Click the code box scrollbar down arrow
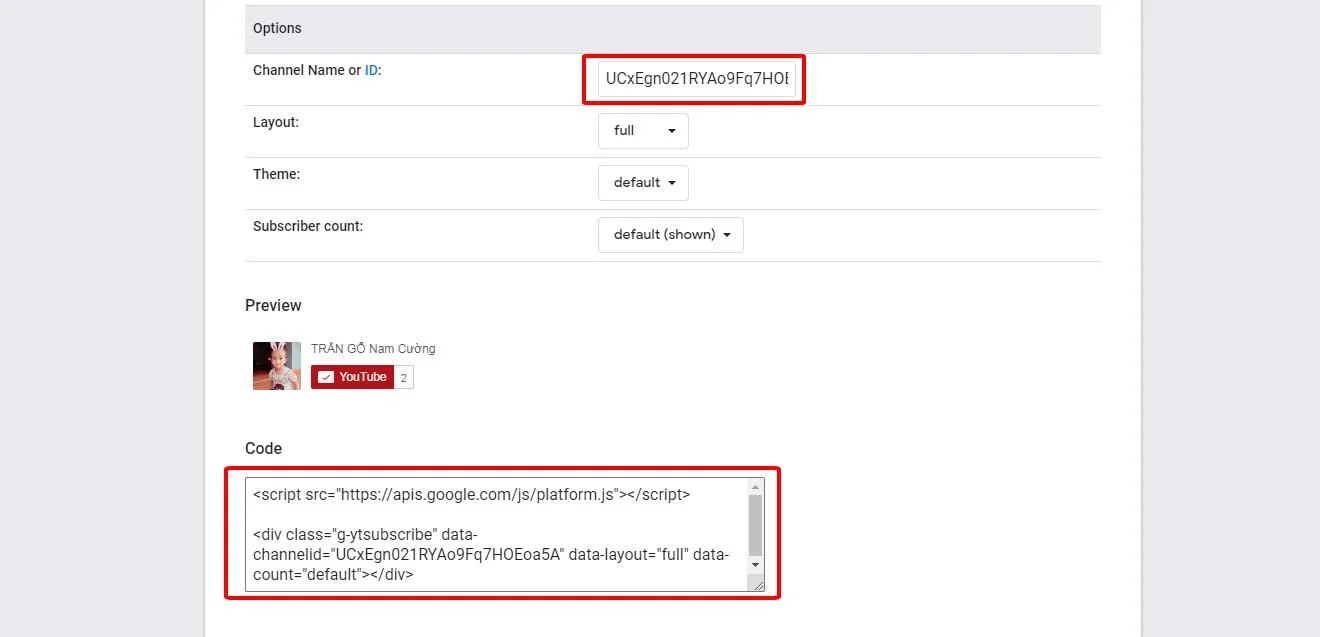The height and width of the screenshot is (637, 1320). [x=755, y=565]
